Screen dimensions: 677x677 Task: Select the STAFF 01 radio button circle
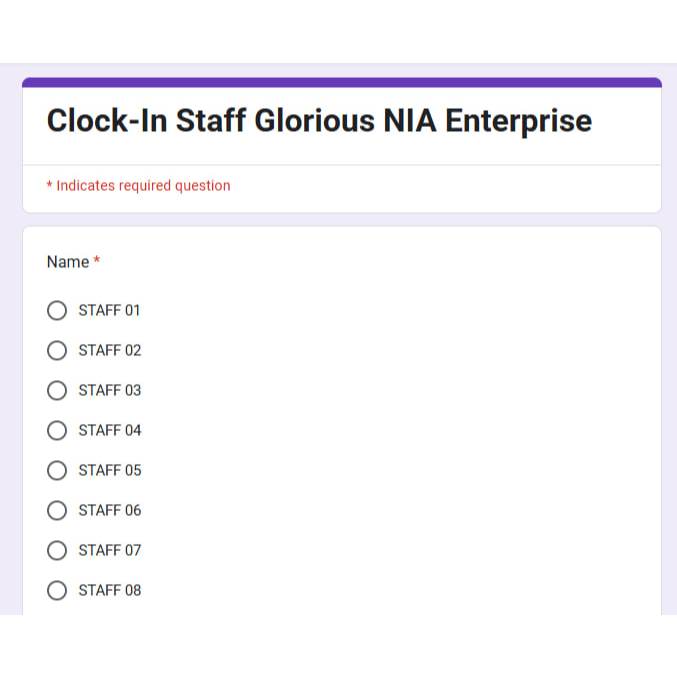[x=57, y=310]
